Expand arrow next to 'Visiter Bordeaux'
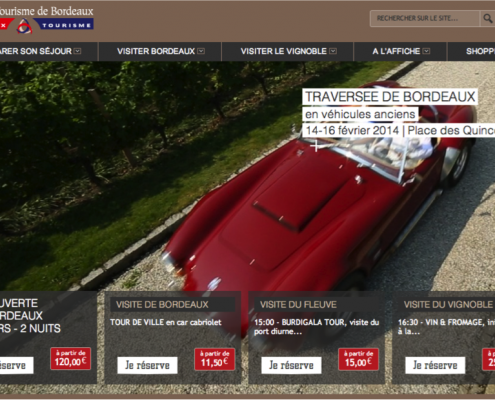The image size is (495, 400). coord(201,51)
